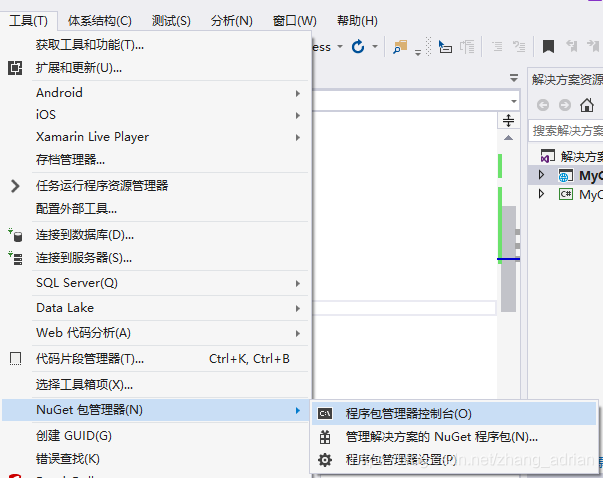This screenshot has height=478, width=603.
Task: Click Solution Explorer back arrow icon
Action: (x=543, y=105)
